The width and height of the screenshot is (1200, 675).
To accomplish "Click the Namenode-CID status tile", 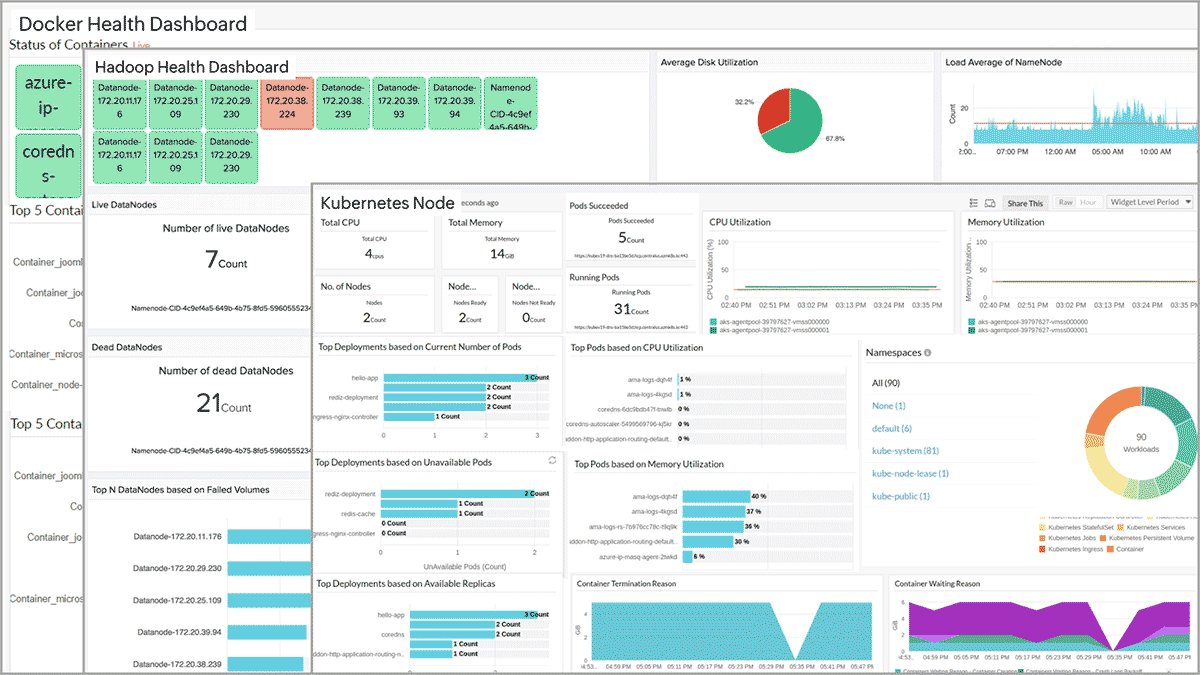I will point(510,103).
